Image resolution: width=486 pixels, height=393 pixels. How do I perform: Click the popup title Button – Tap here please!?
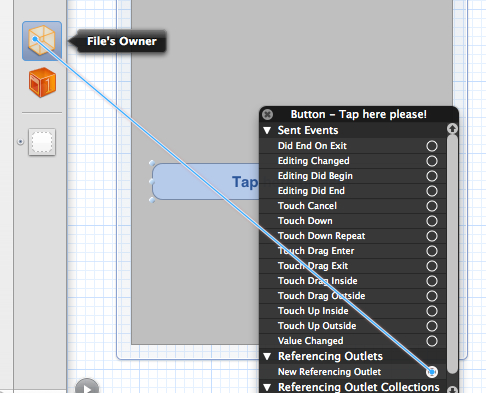(x=359, y=114)
